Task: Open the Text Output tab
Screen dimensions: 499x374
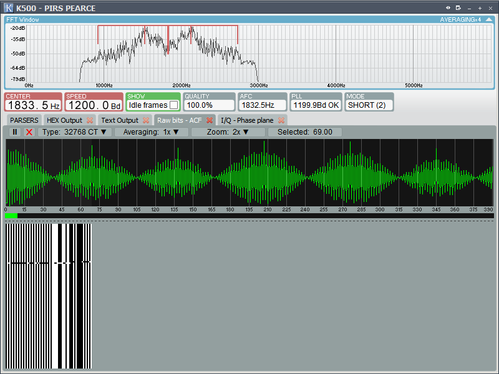Action: point(120,120)
